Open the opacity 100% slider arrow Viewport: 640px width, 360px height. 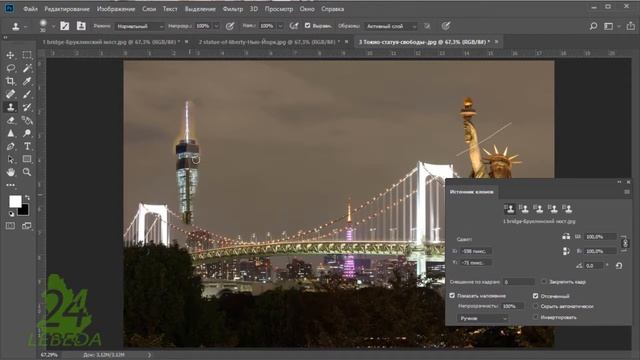pyautogui.click(x=216, y=26)
